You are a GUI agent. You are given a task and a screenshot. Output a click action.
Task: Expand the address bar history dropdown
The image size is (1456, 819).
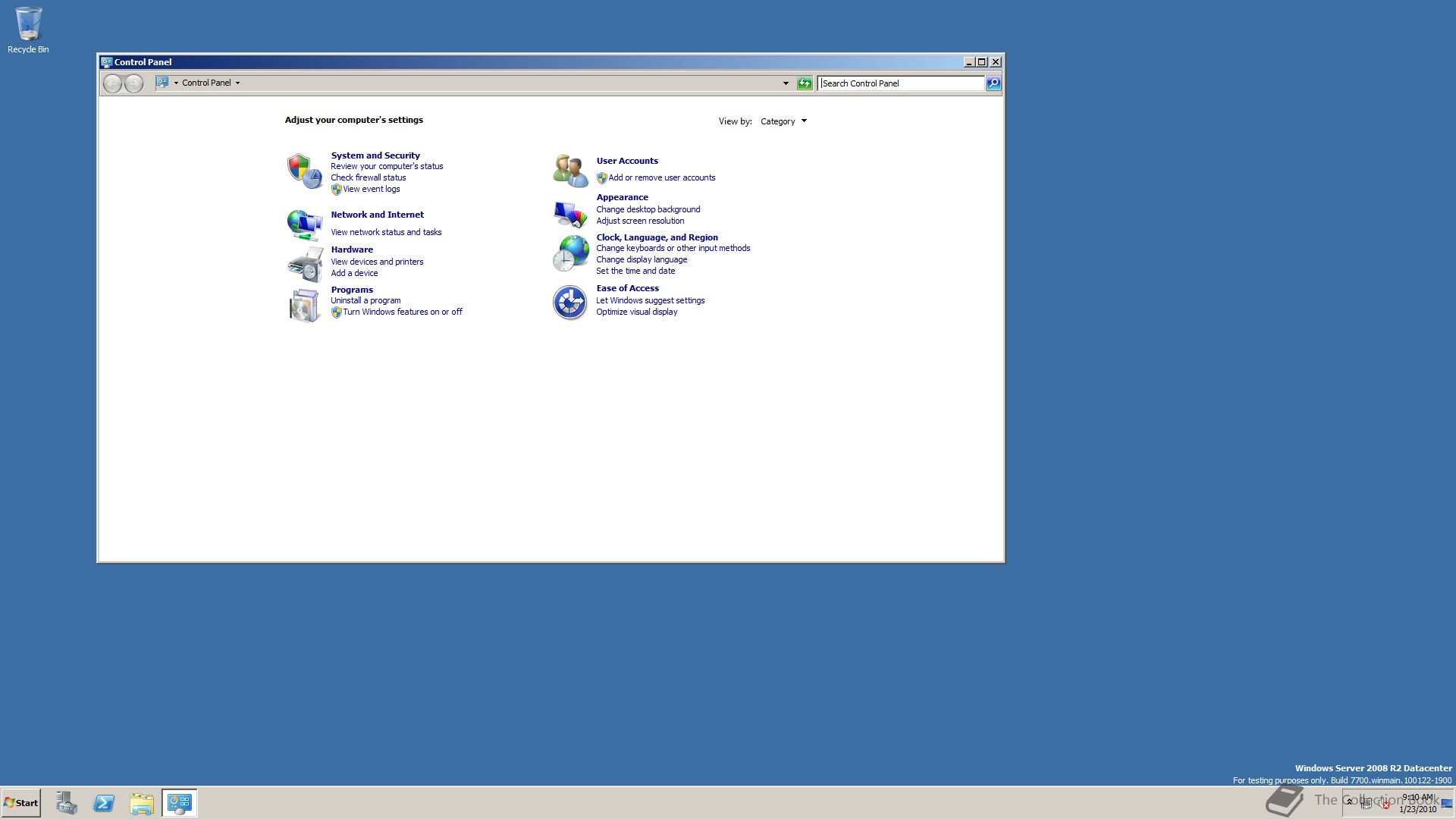tap(786, 83)
